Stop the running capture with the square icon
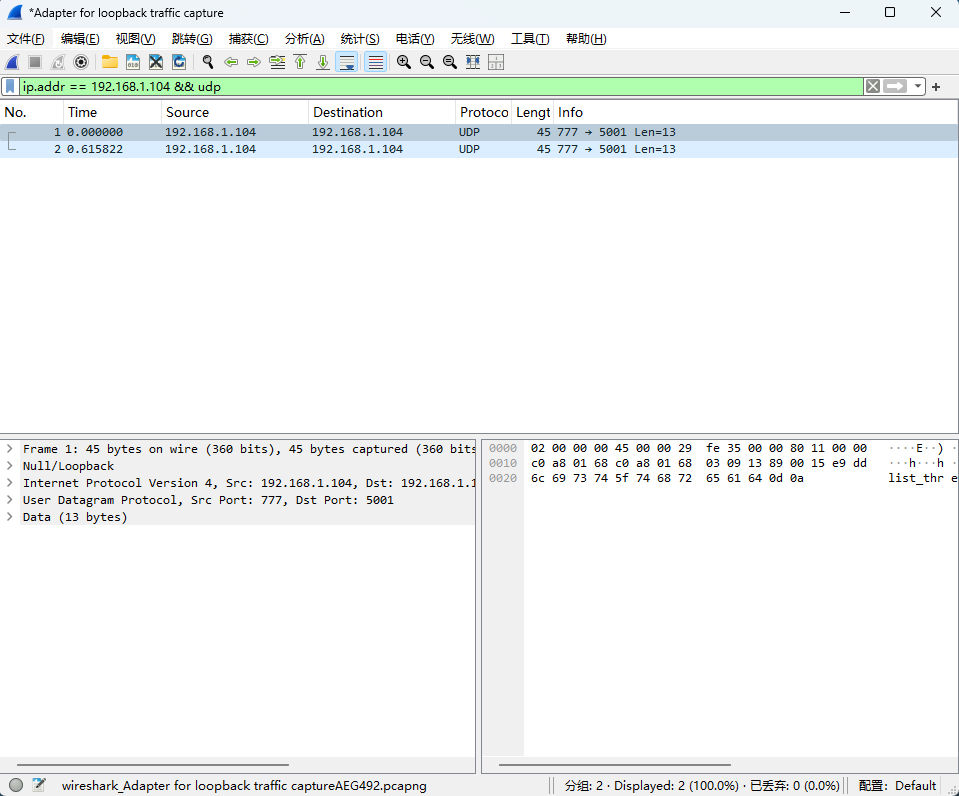Screen dimensions: 959x796 [x=35, y=62]
